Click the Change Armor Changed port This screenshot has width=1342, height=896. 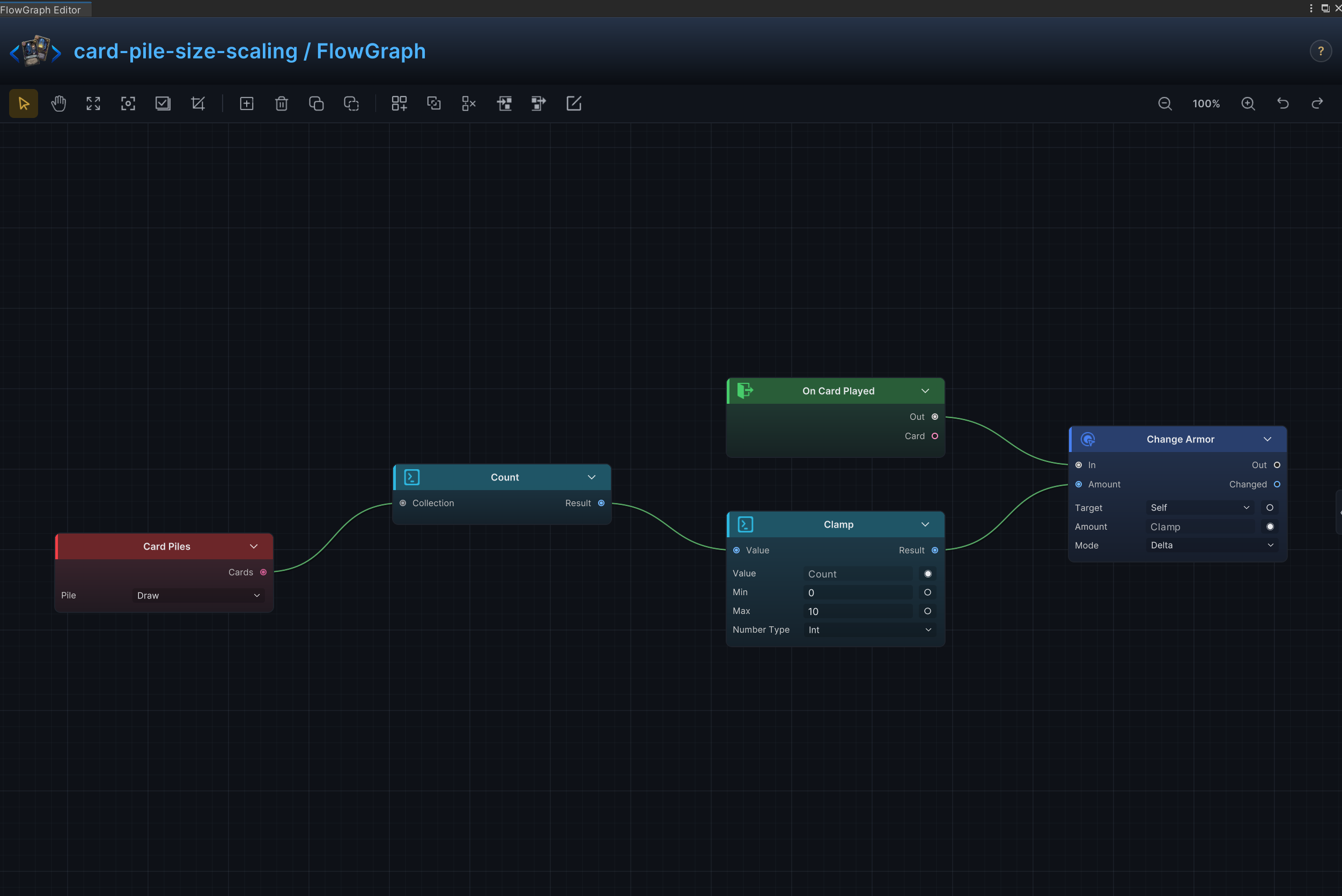pos(1277,485)
